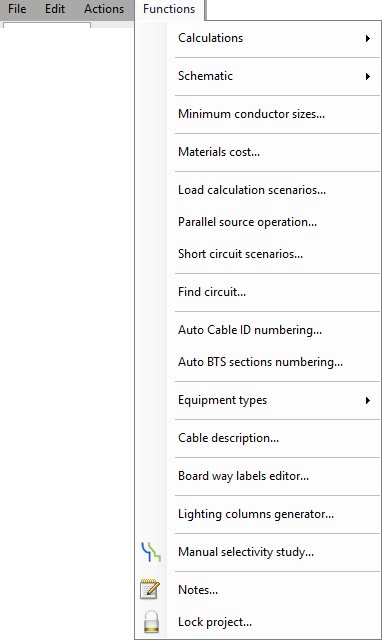Open the Edit menu
382x640 pixels.
[55, 9]
